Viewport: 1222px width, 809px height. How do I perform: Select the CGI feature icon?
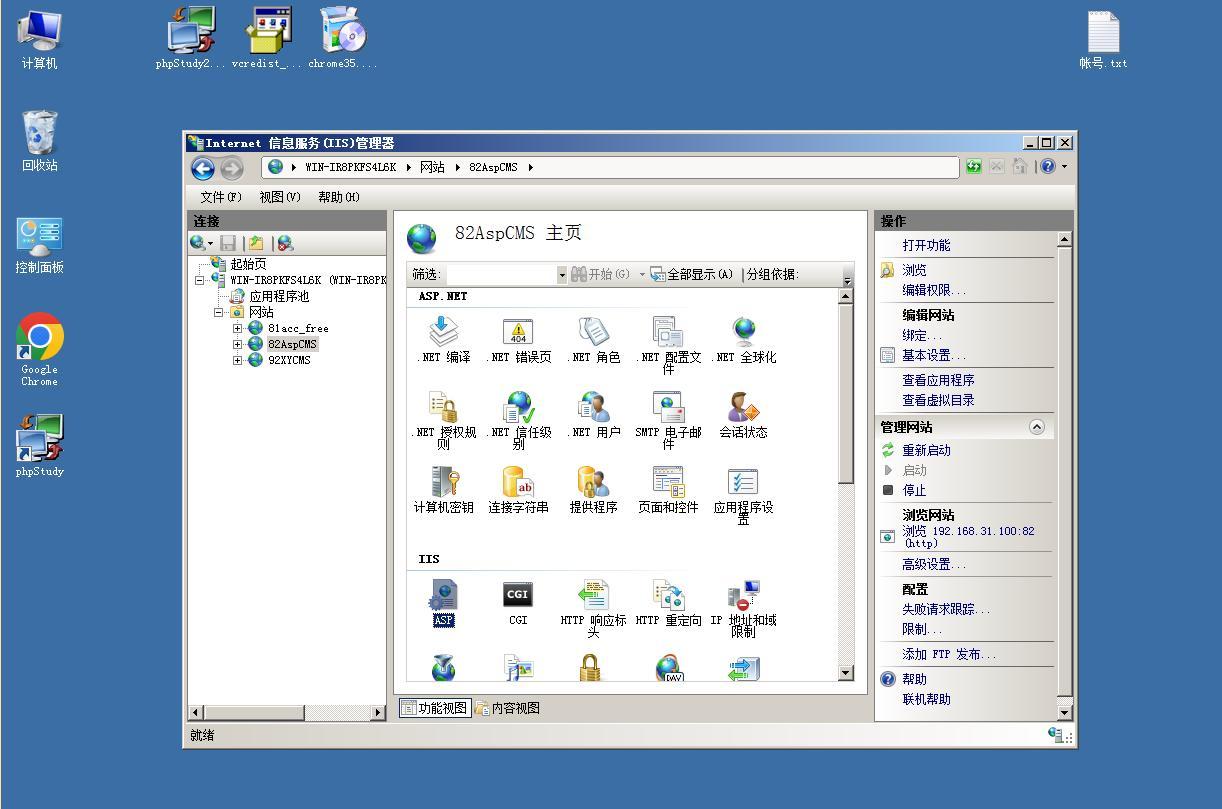[518, 603]
